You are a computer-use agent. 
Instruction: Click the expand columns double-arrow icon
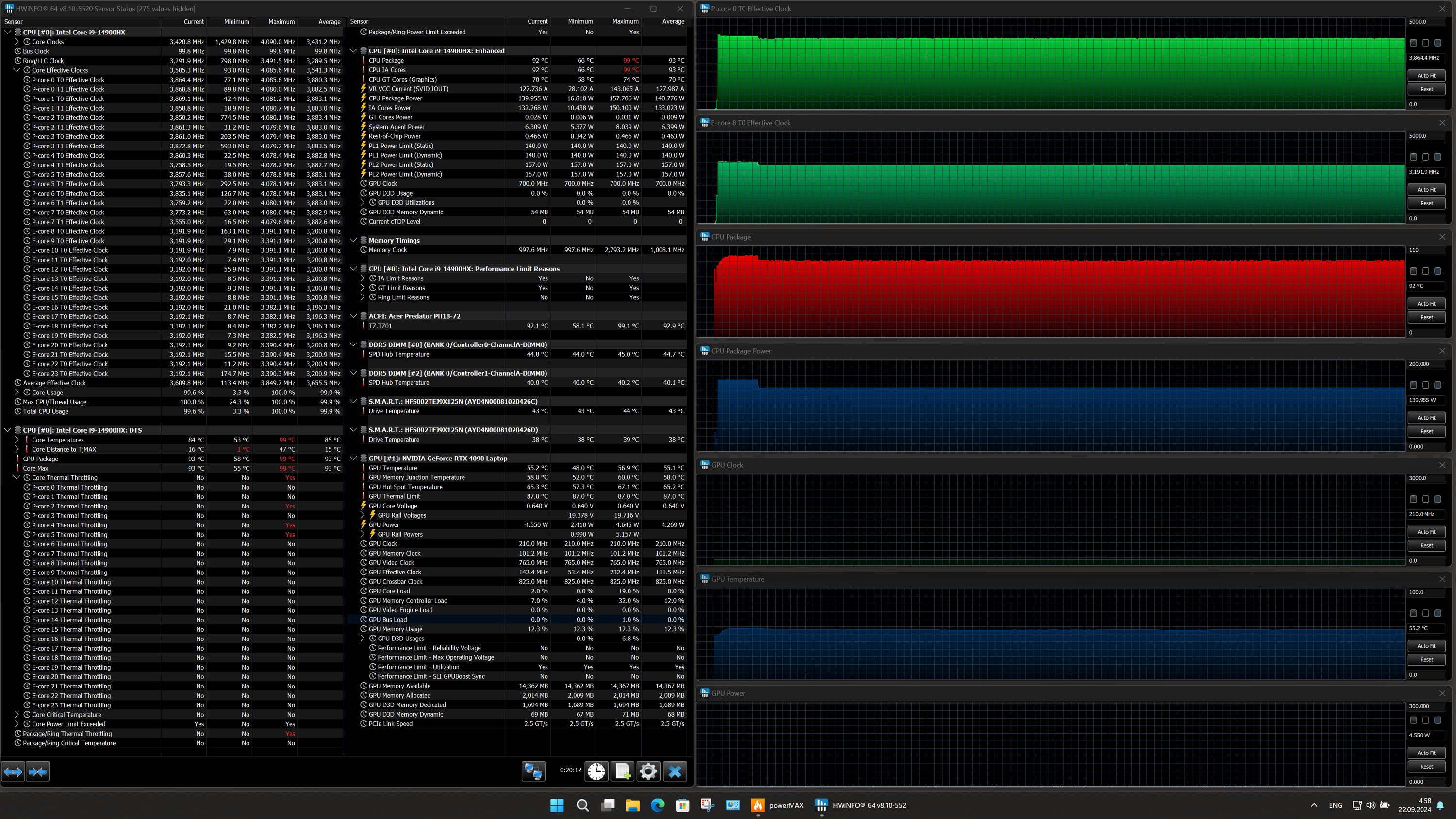coord(13,771)
